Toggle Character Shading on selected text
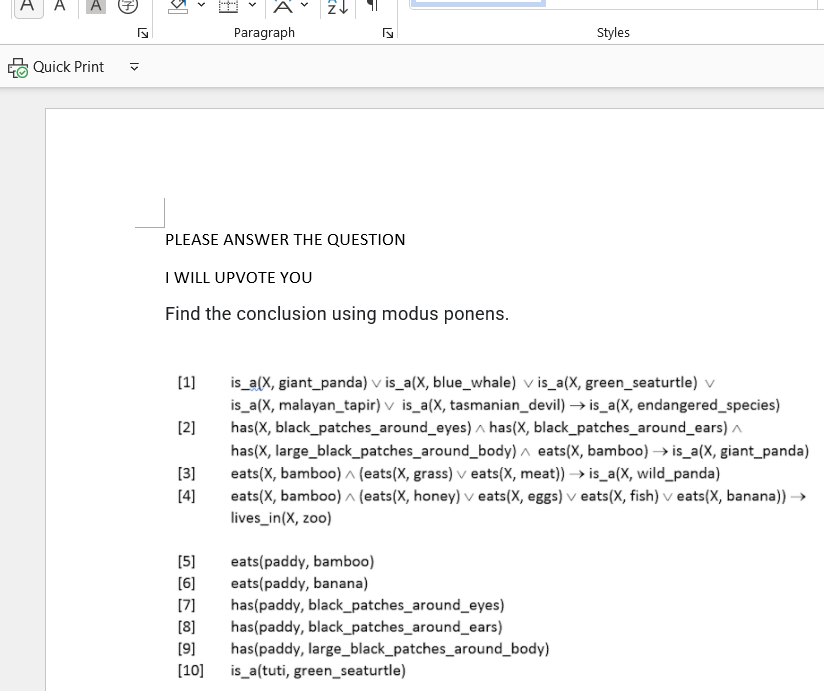 pos(95,7)
